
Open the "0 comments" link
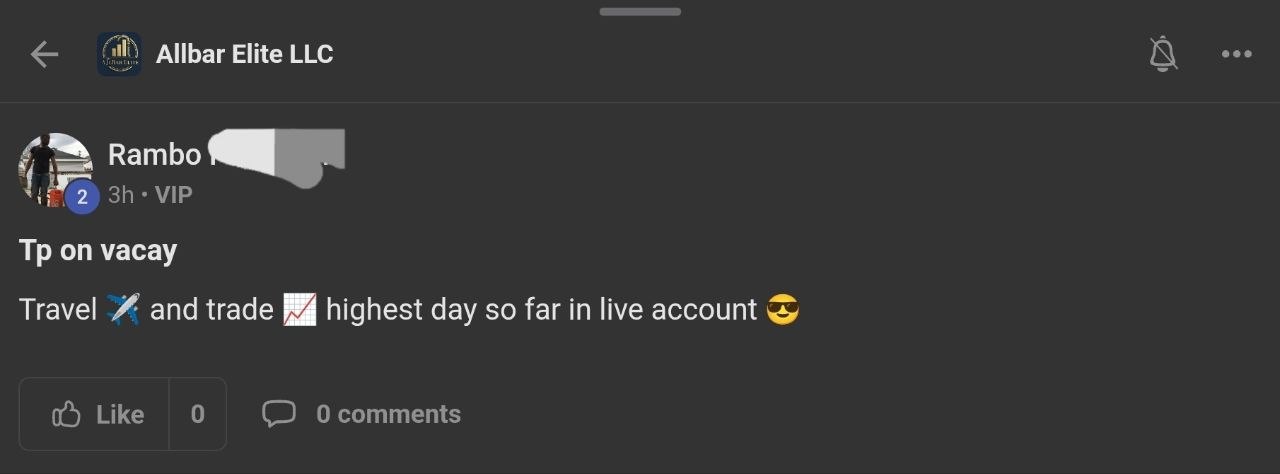click(388, 414)
